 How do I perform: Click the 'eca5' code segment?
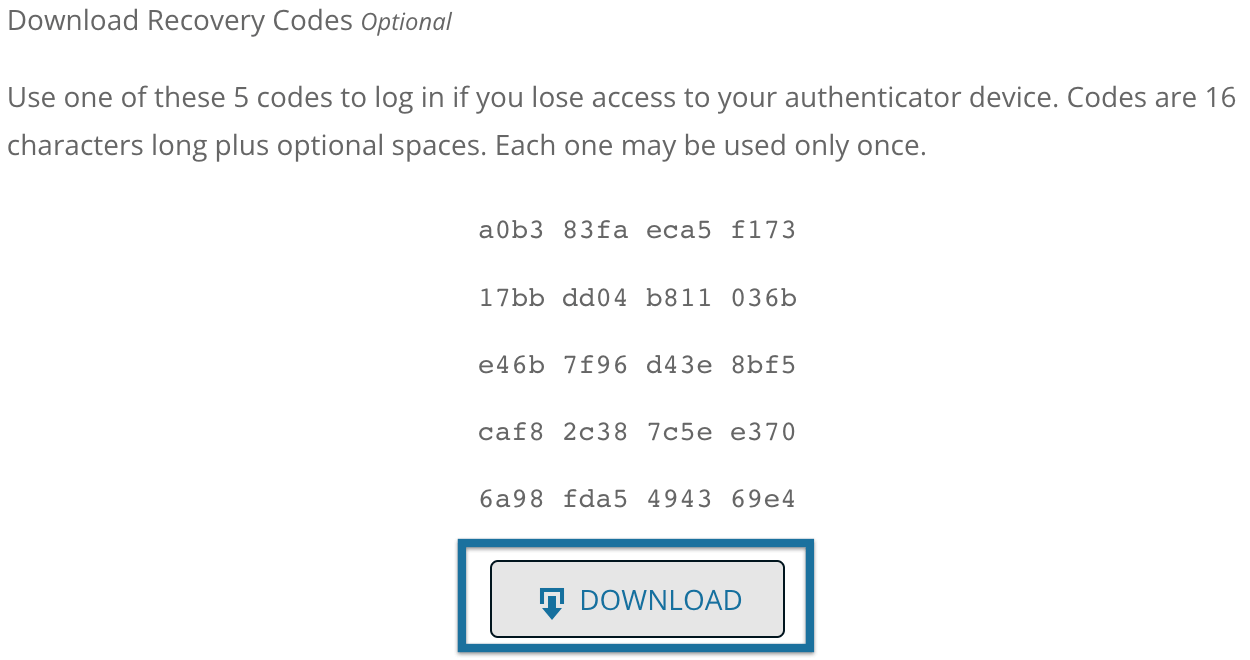[x=679, y=230]
